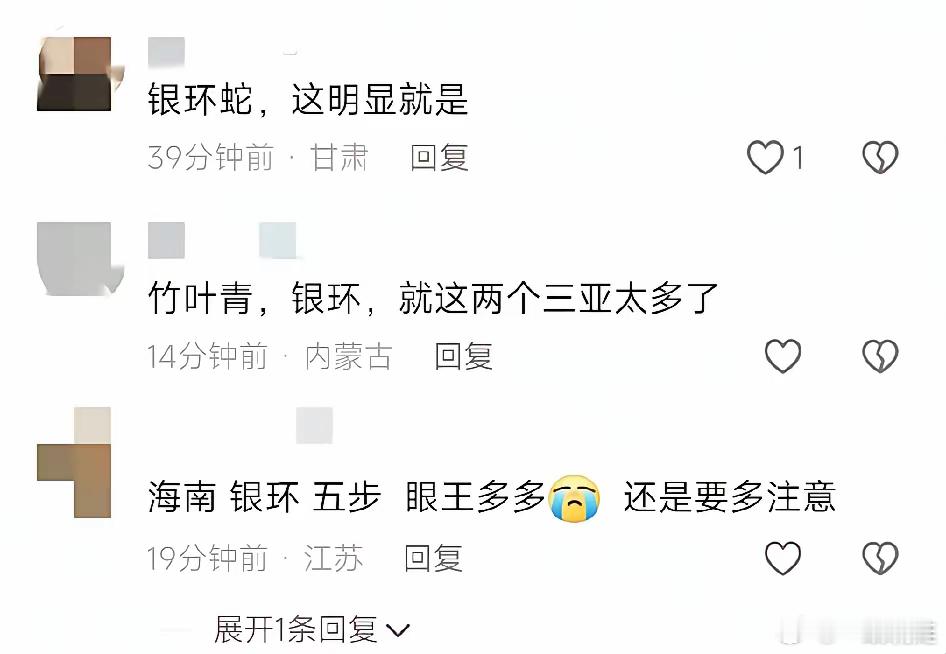Dislike the 竹叶青 comment with broken heart
The width and height of the screenshot is (946, 654).
[x=880, y=355]
